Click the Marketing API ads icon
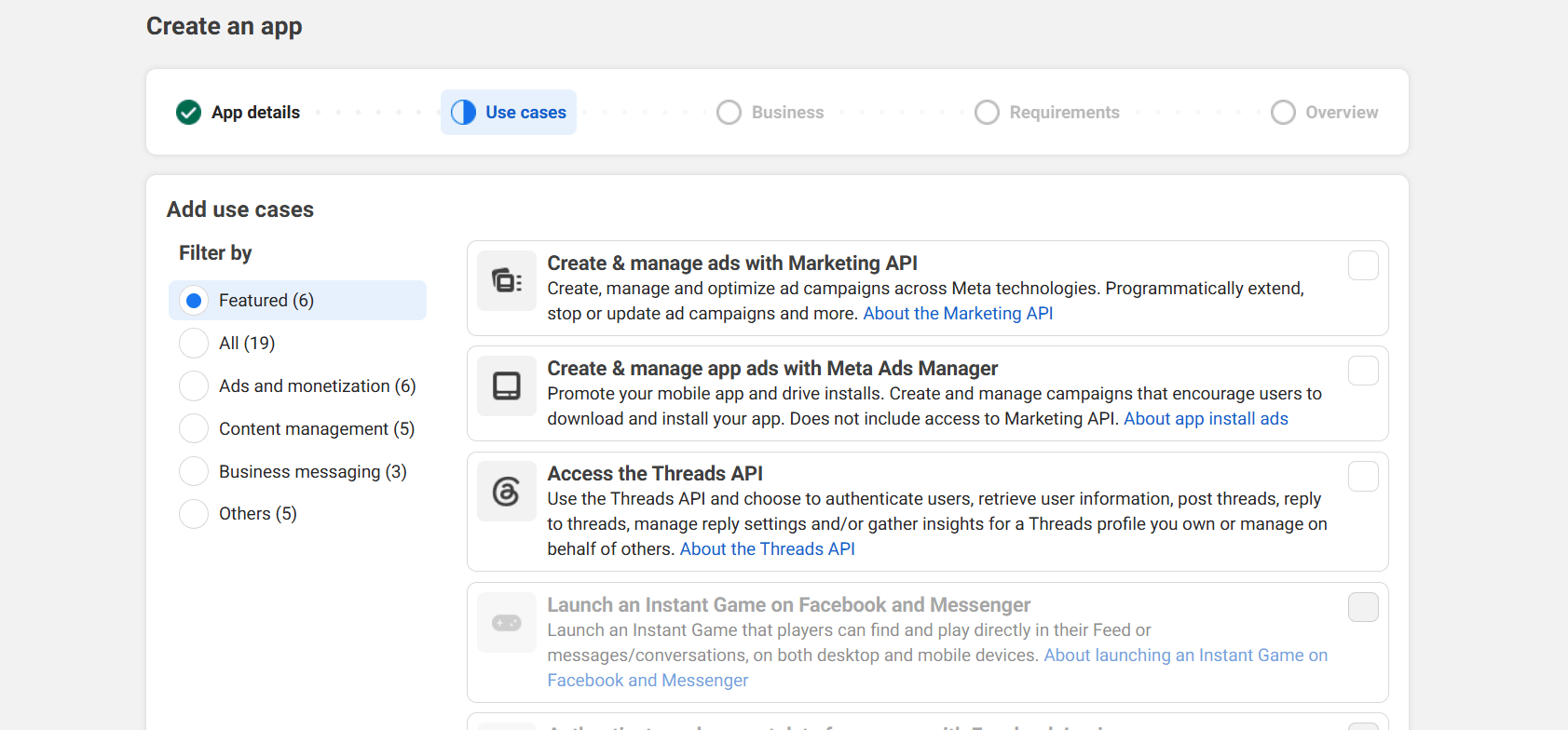Screen dimensions: 1568x730 pyautogui.click(x=507, y=280)
